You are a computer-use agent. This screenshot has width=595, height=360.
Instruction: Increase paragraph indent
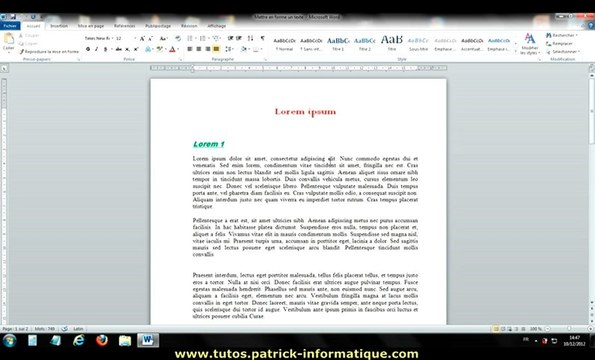coord(239,38)
